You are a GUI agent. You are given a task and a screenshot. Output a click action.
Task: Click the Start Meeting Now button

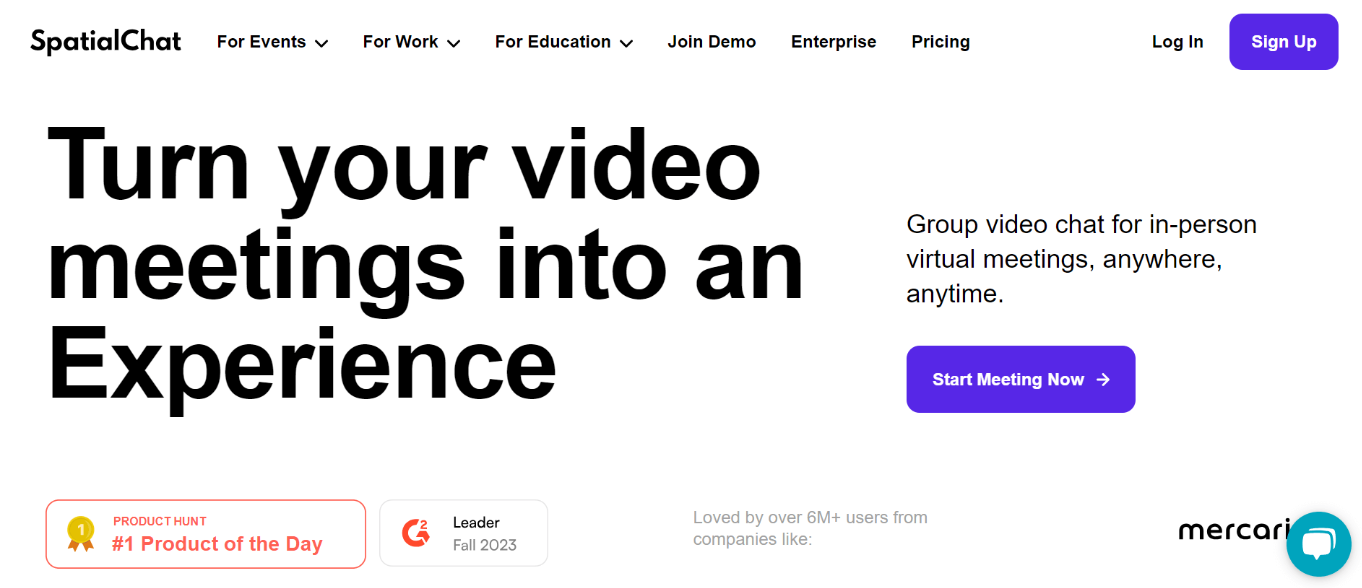click(x=1021, y=379)
